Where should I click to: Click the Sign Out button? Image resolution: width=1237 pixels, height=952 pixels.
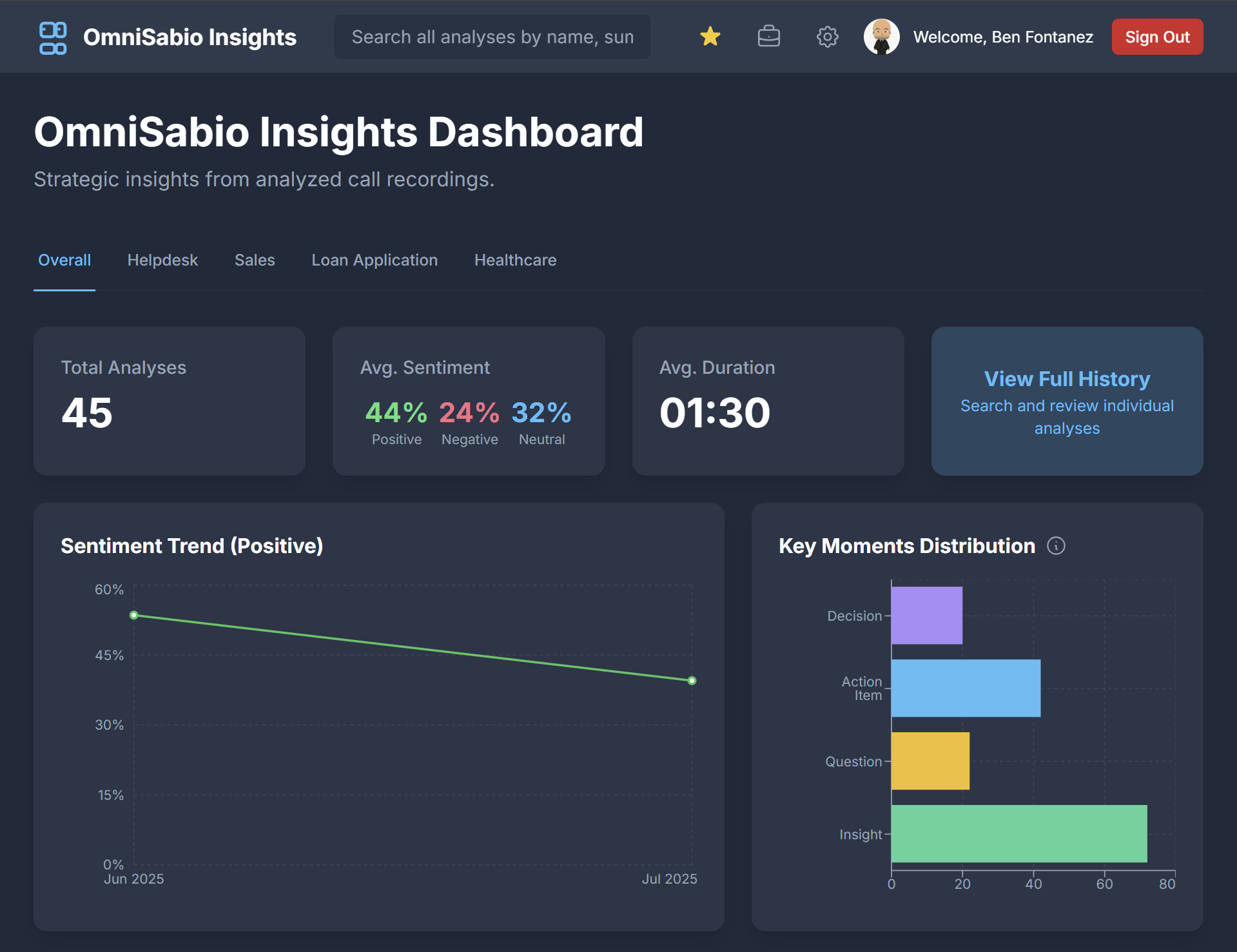pos(1156,37)
